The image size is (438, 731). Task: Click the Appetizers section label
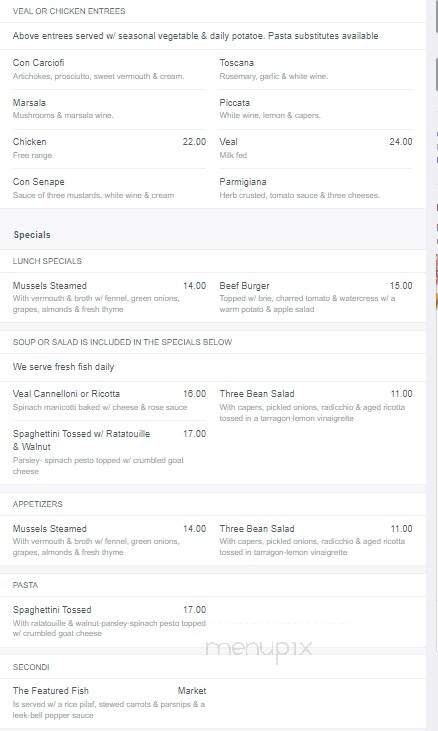click(38, 504)
